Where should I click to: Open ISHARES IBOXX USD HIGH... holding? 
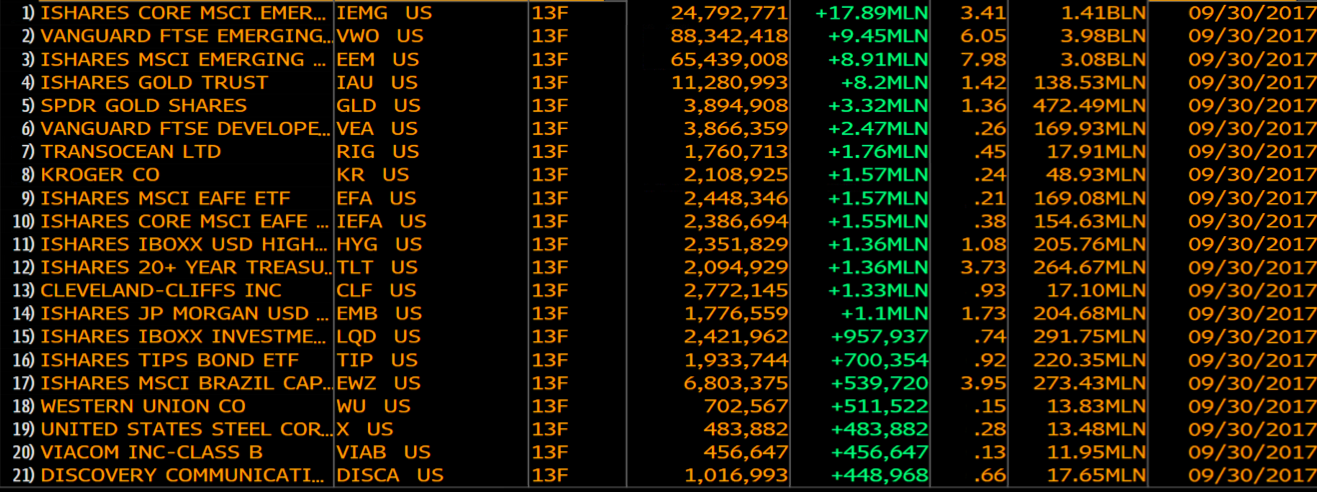(186, 244)
